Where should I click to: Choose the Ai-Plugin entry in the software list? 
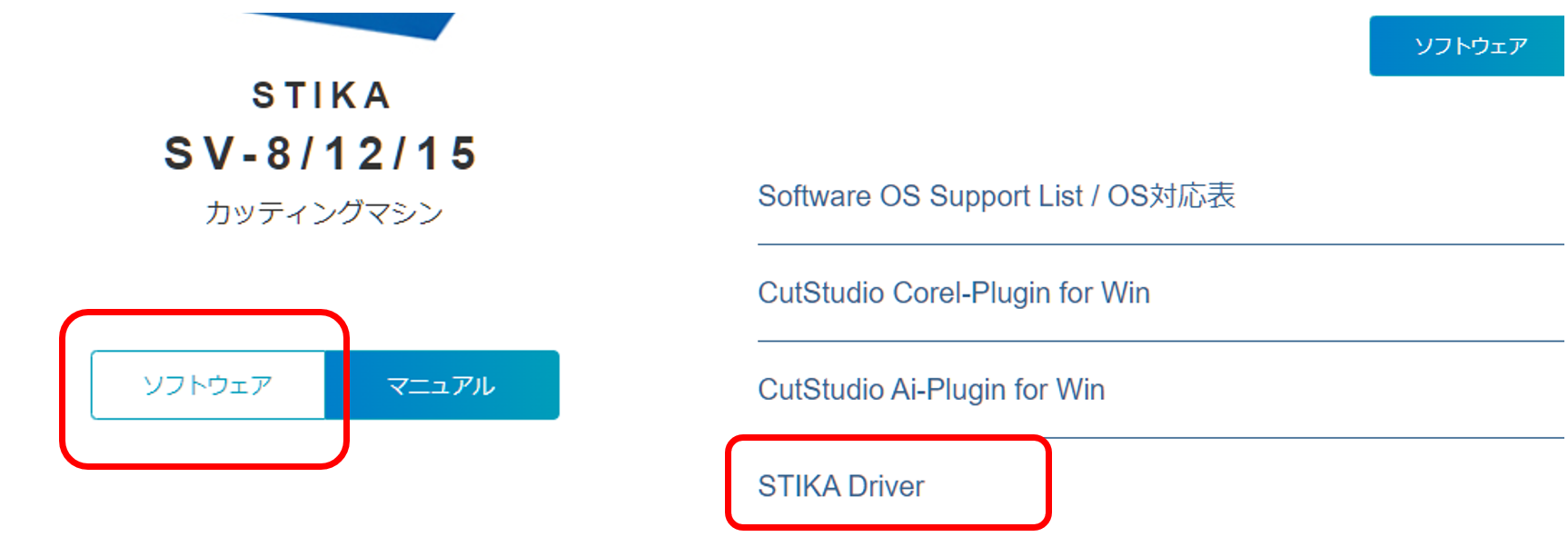coord(931,390)
